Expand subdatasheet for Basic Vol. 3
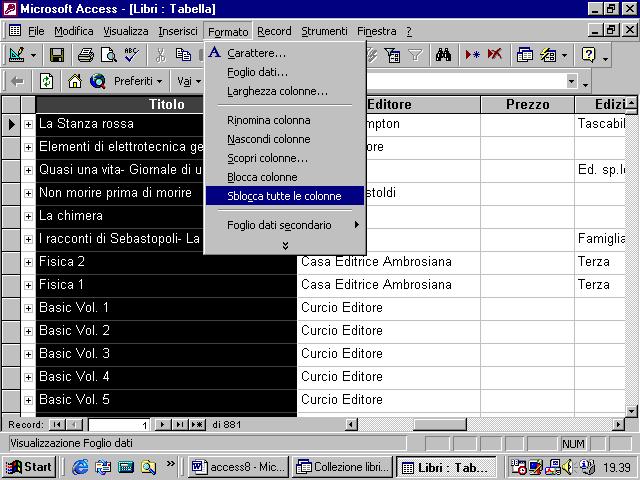 [28, 354]
